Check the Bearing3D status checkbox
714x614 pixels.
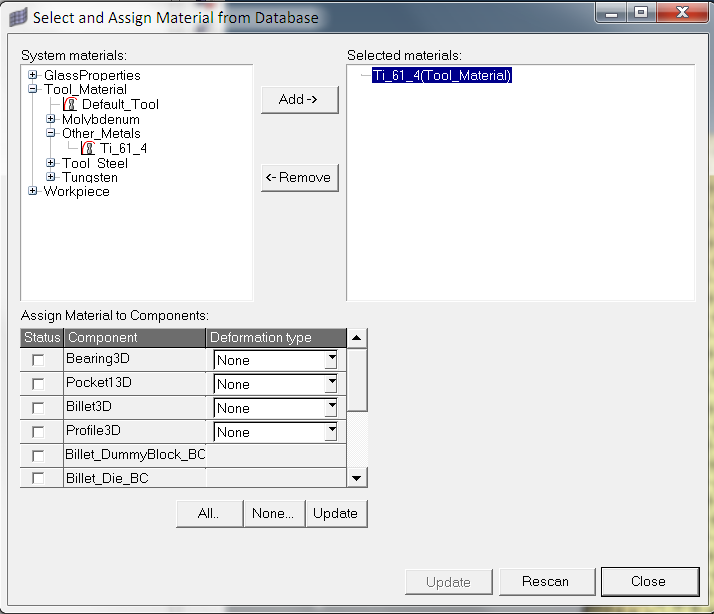click(38, 360)
